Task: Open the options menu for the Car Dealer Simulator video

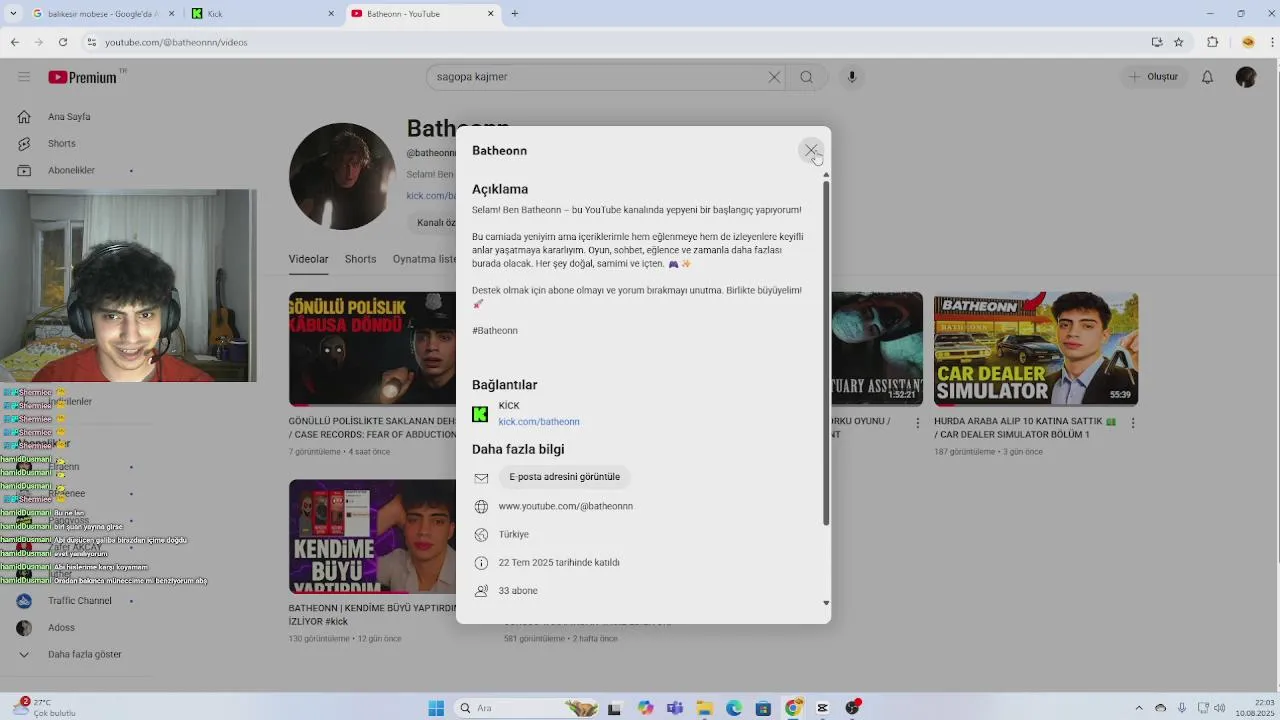Action: pyautogui.click(x=1133, y=423)
